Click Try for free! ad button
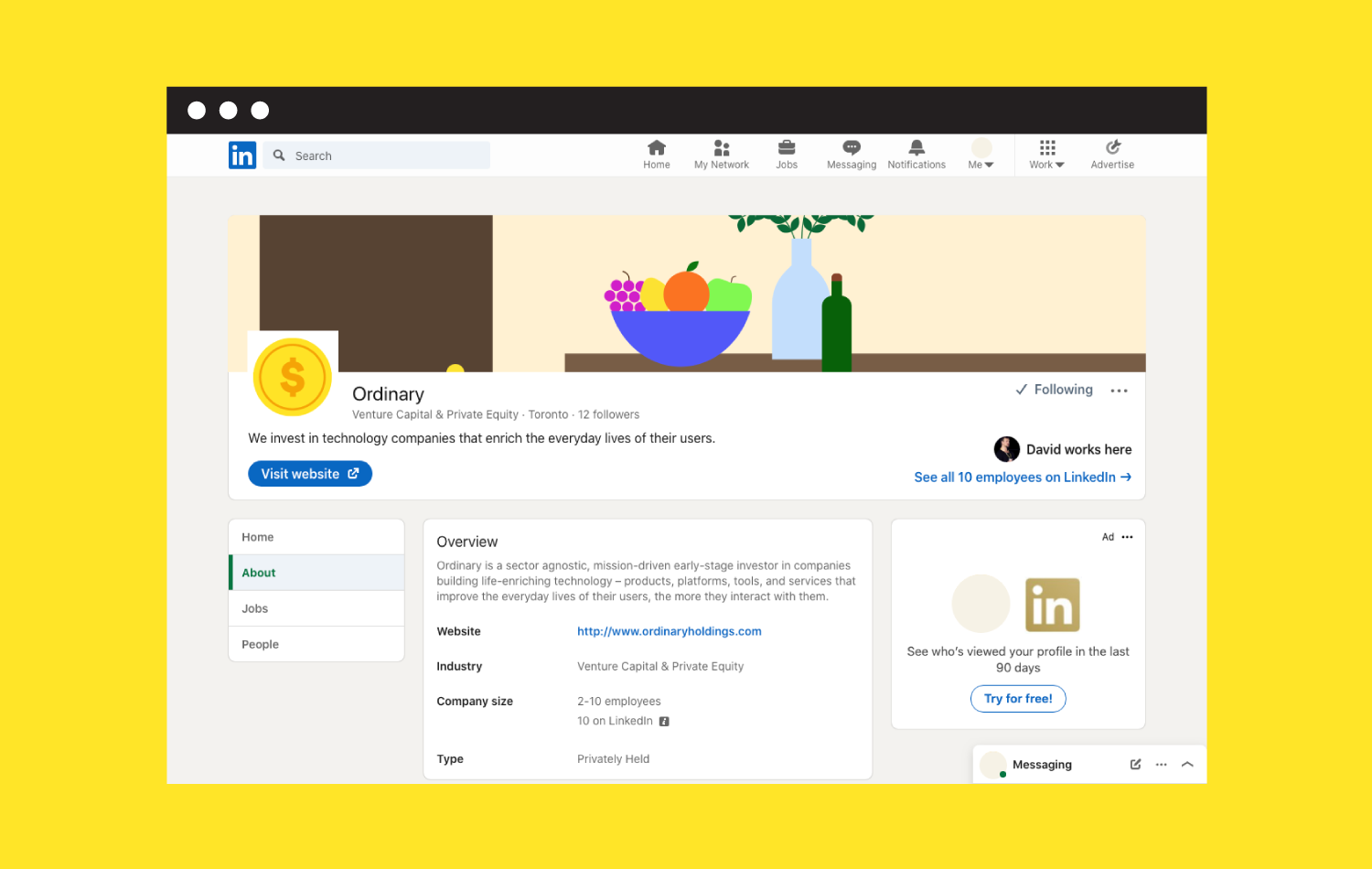1372x869 pixels. [x=1018, y=699]
